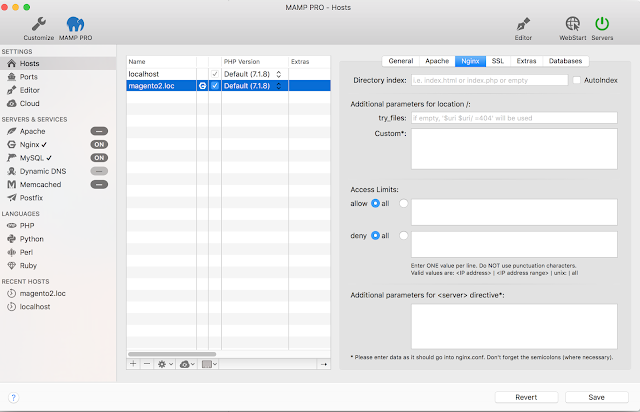This screenshot has width=640, height=412.
Task: Enable the AutoIndex checkbox
Action: click(x=576, y=80)
